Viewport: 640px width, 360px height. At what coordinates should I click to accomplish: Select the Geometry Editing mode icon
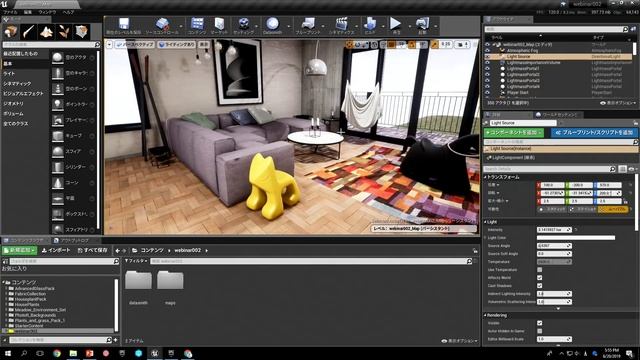click(x=82, y=31)
